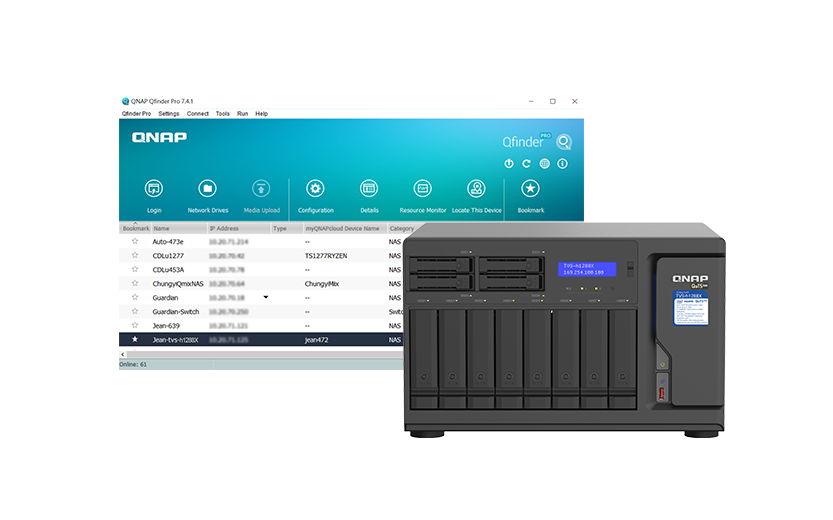The height and width of the screenshot is (520, 833).
Task: Click the globe language icon
Action: coord(545,163)
